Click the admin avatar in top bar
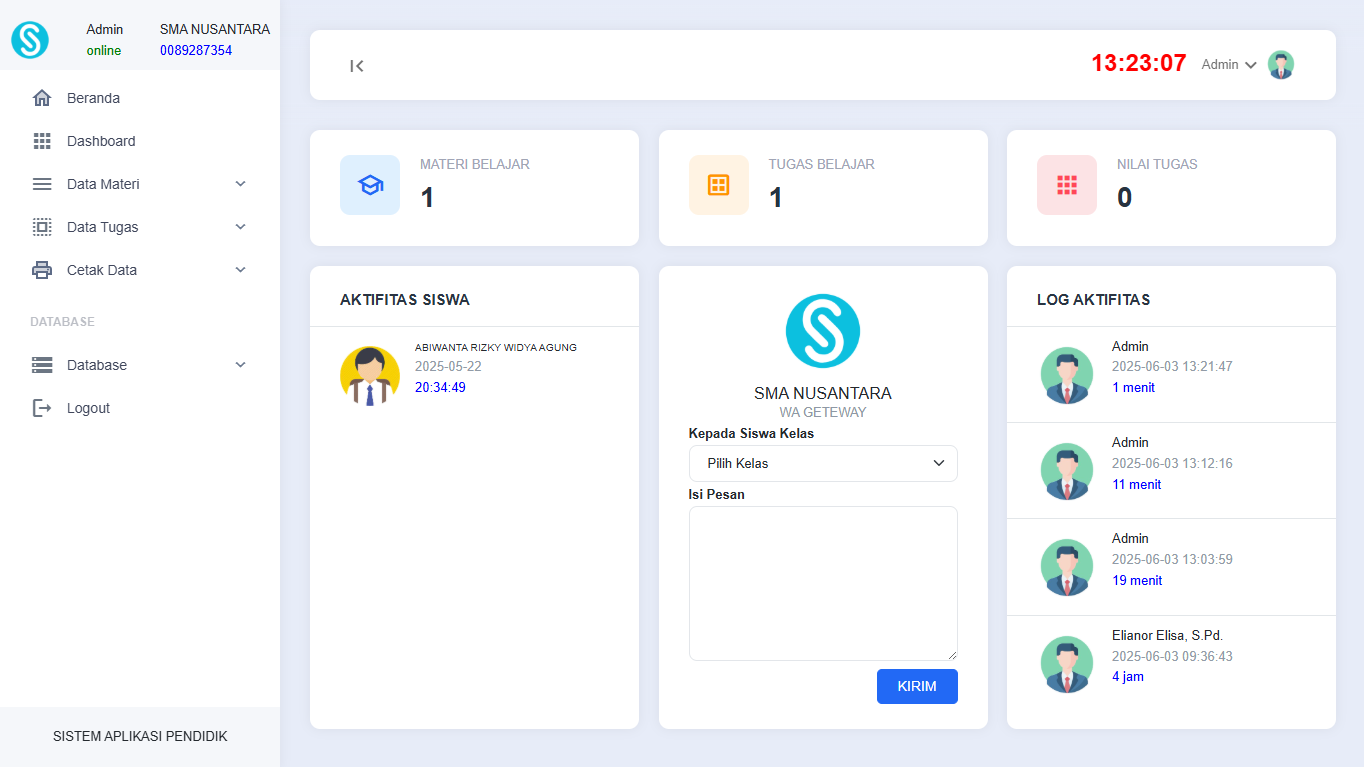 pos(1281,65)
